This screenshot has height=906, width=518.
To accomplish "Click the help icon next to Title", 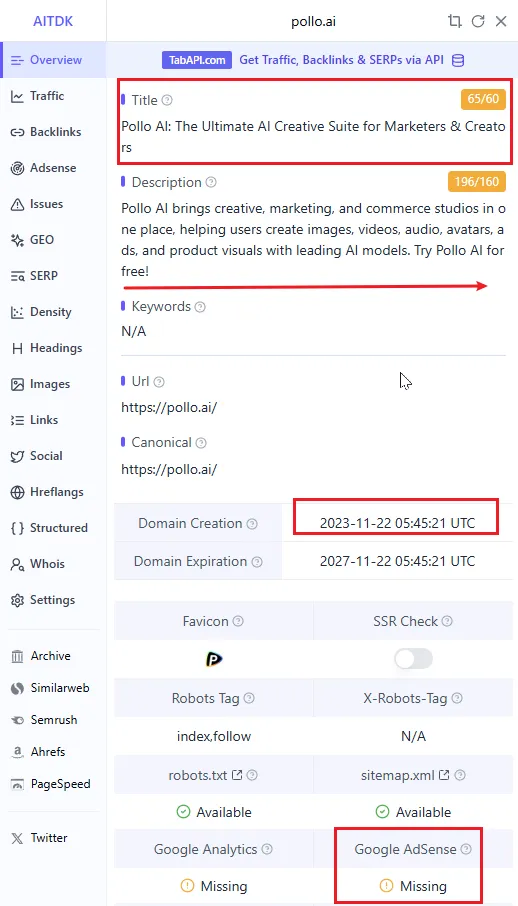I will click(167, 100).
